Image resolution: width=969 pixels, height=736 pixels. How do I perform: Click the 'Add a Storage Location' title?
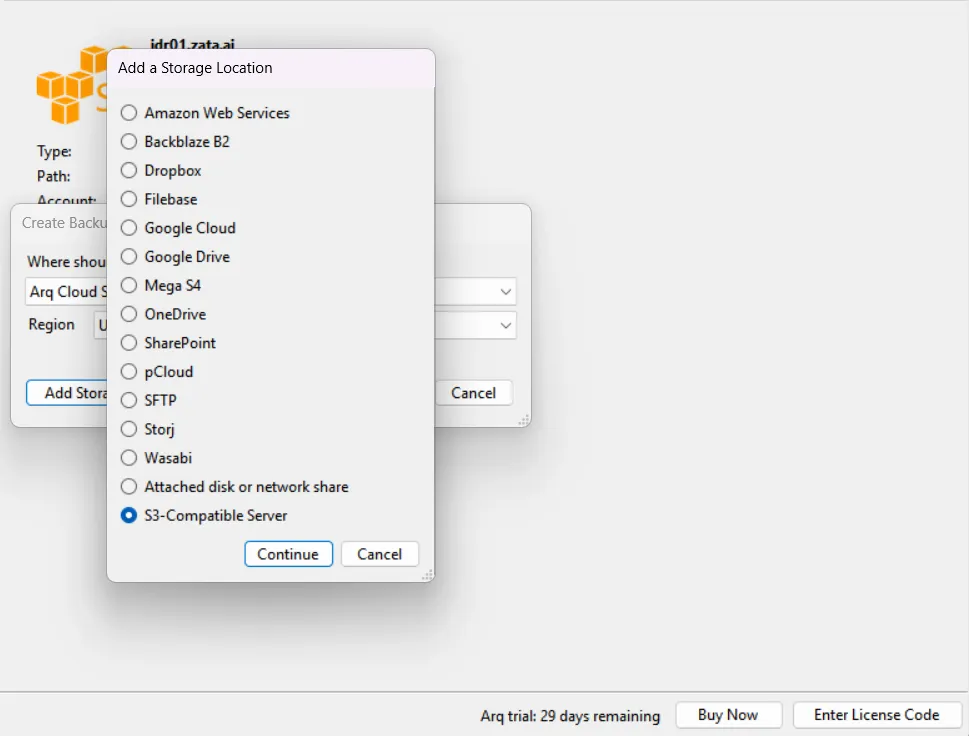pos(195,68)
